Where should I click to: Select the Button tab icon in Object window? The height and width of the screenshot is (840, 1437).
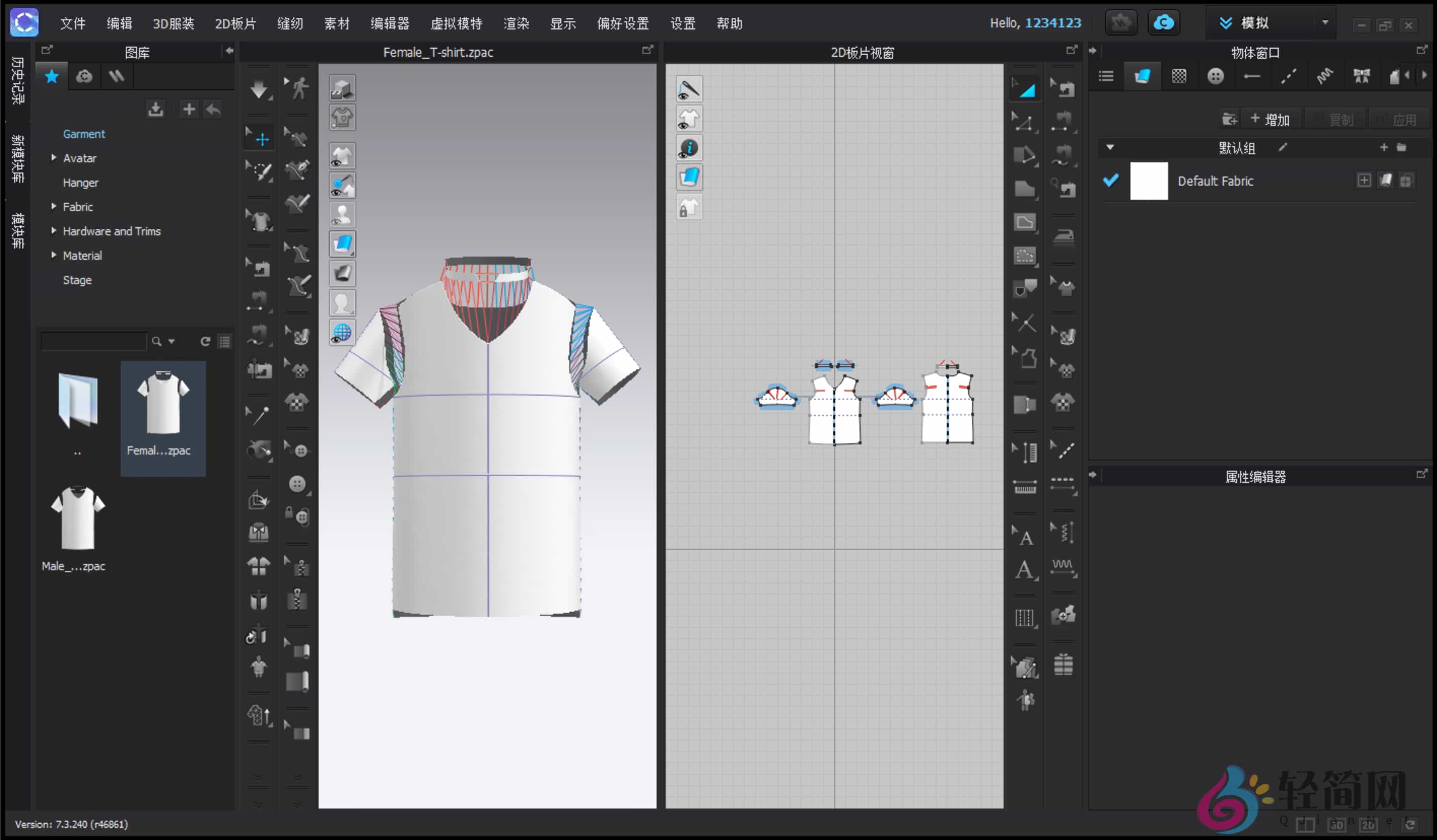pyautogui.click(x=1215, y=76)
